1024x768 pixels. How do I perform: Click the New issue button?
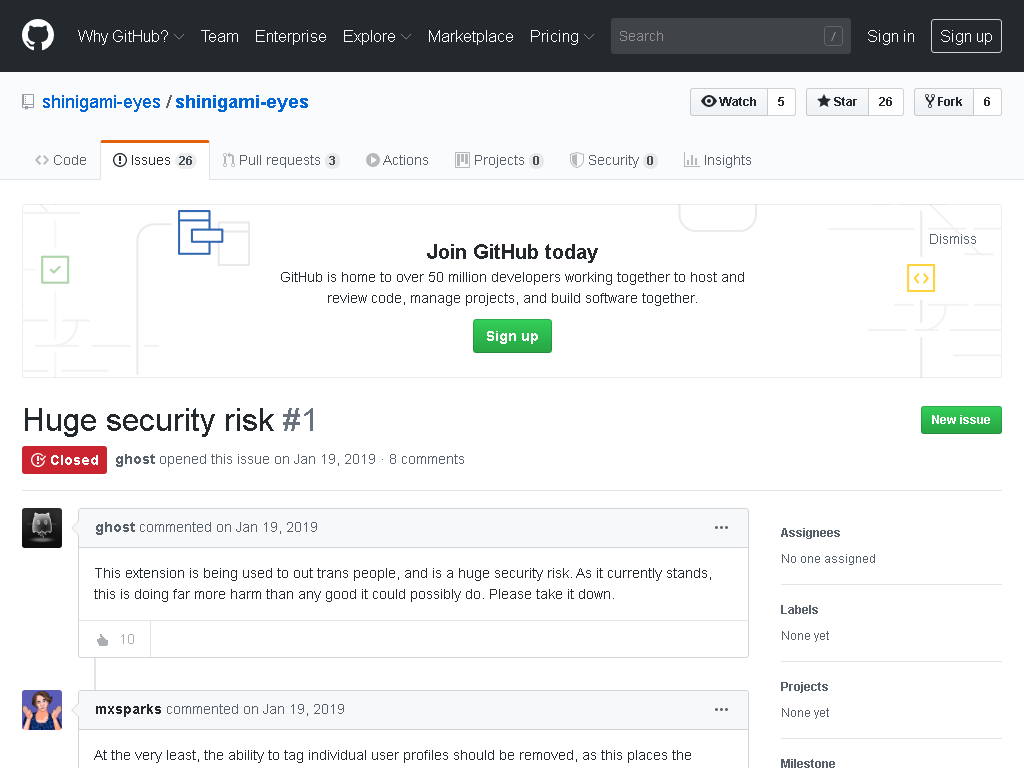[x=961, y=420]
